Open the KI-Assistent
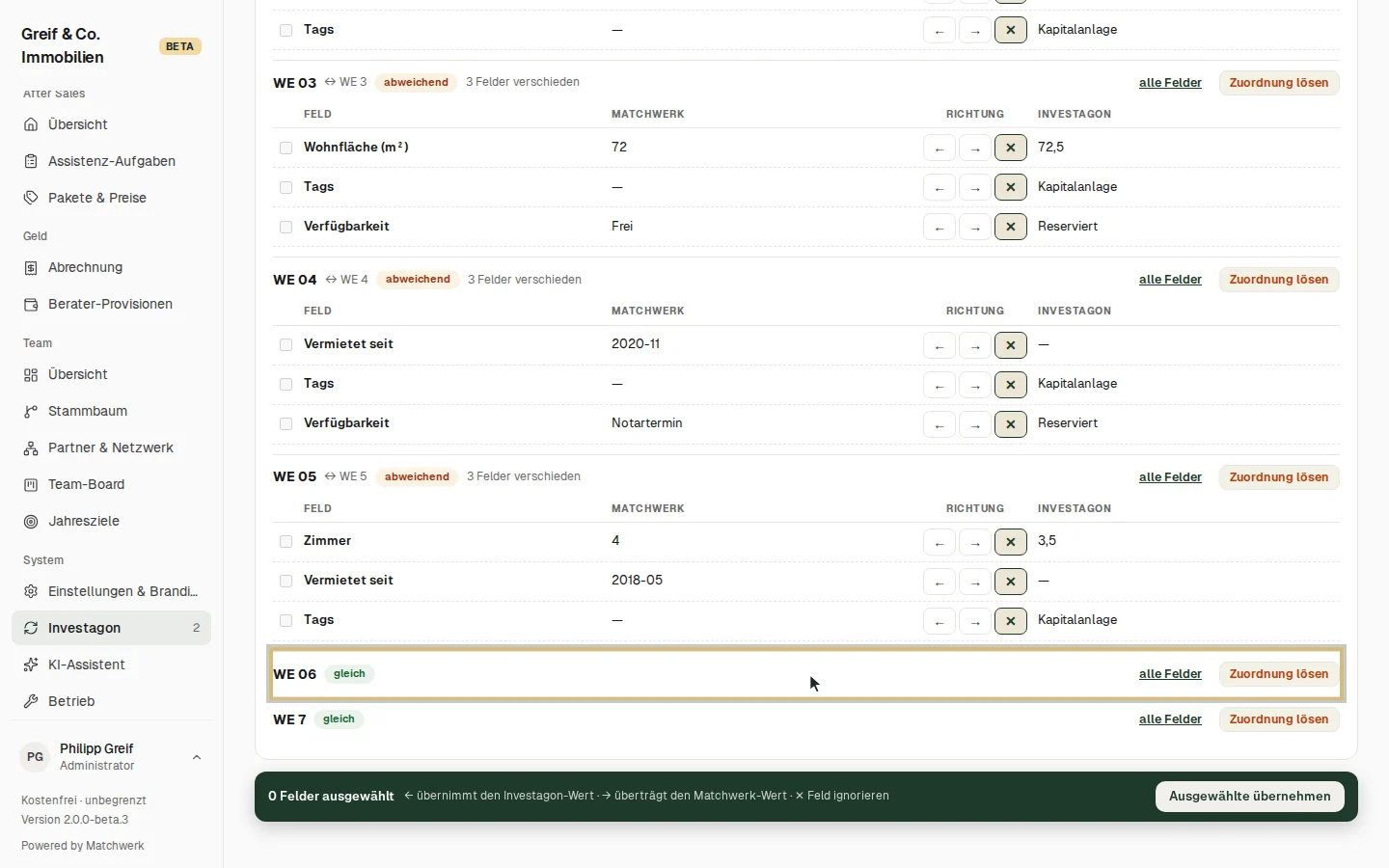This screenshot has height=868, width=1389. tap(111, 665)
